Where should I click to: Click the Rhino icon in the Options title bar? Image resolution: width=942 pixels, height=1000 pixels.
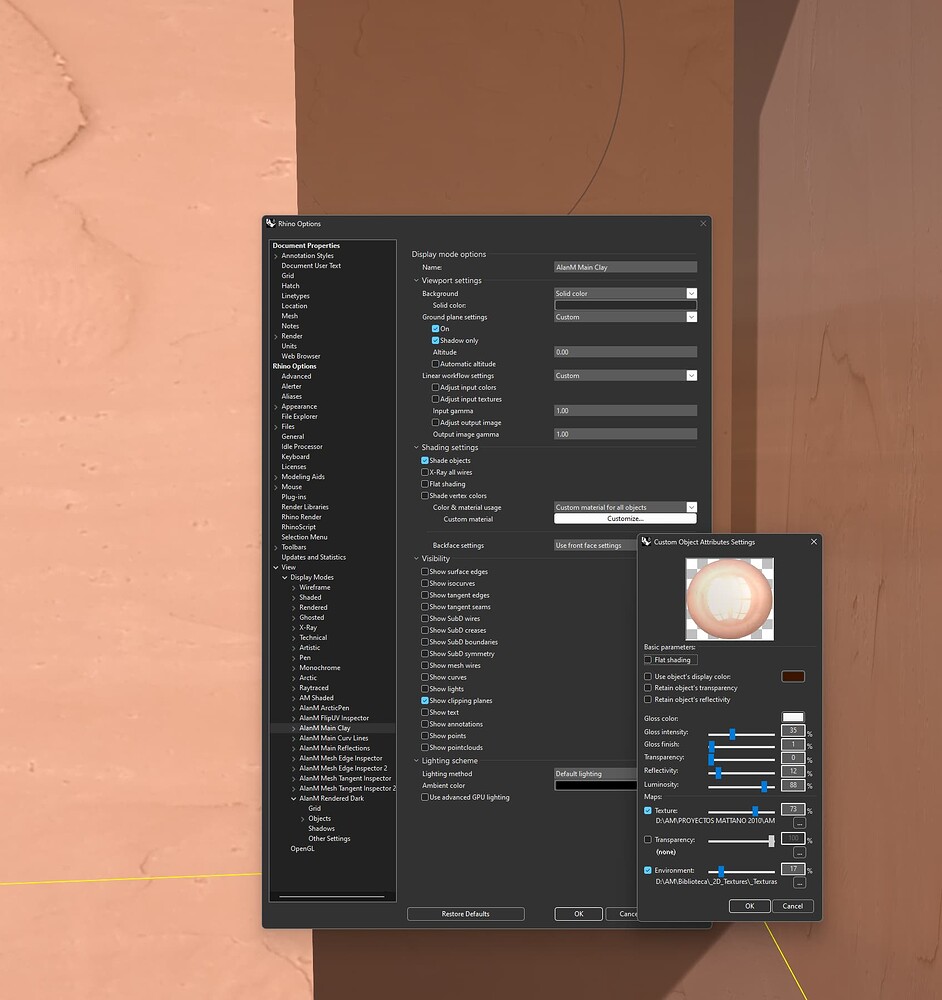coord(270,223)
